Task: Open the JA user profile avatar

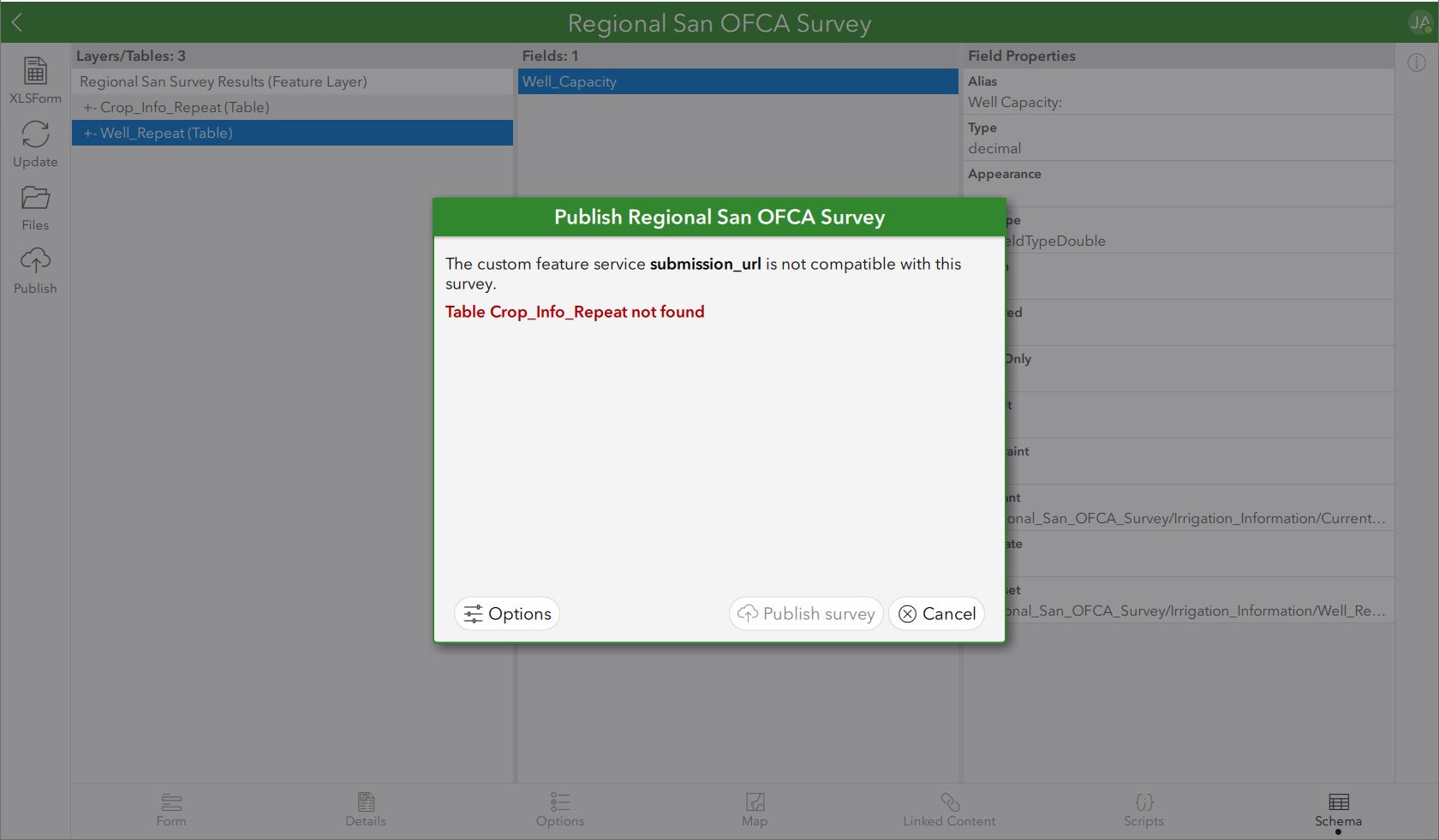Action: [1419, 23]
